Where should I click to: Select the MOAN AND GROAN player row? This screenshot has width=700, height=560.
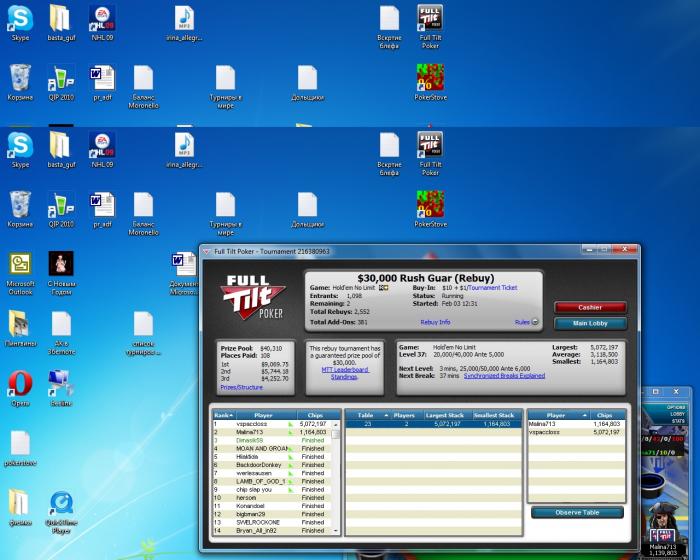click(271, 448)
